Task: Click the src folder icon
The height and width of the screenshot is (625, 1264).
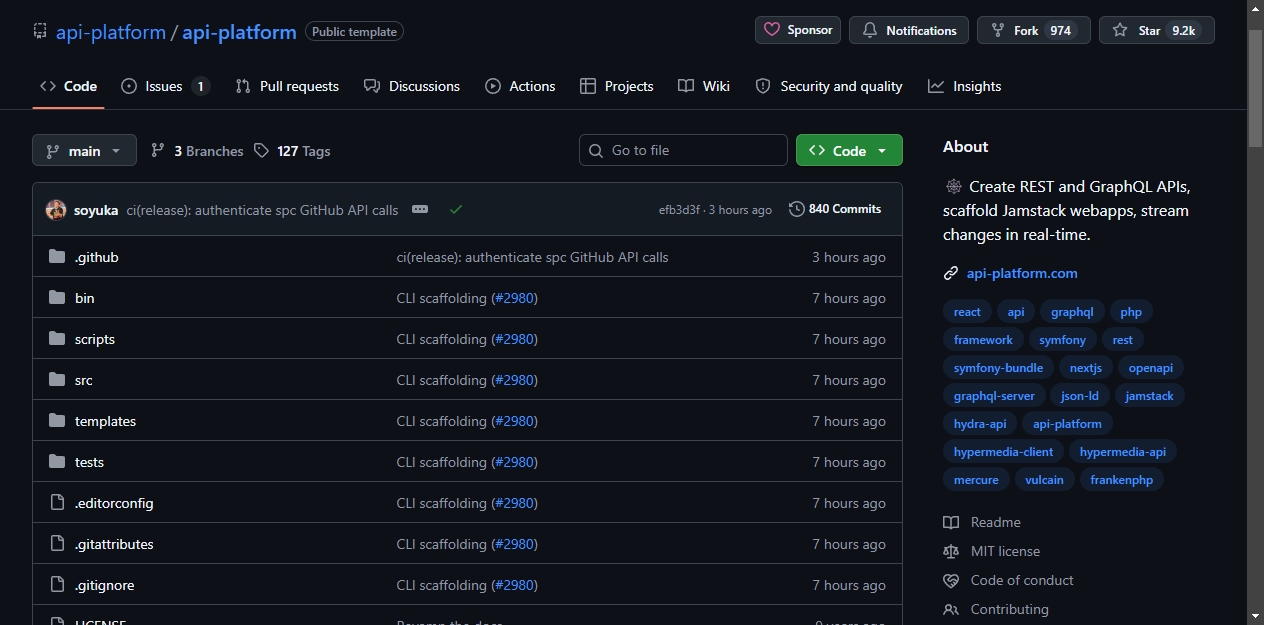Action: [57, 380]
